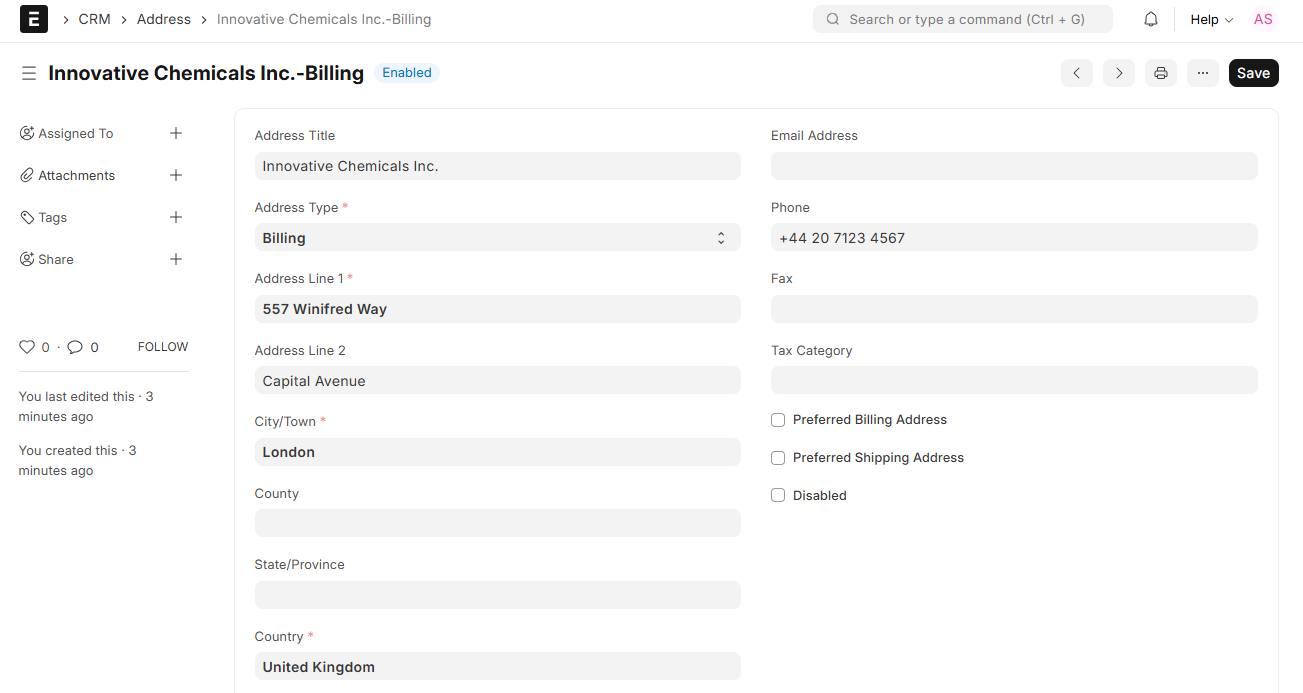Viewport: 1303px width, 693px height.
Task: Toggle the sidebar hamburger icon
Action: click(29, 73)
